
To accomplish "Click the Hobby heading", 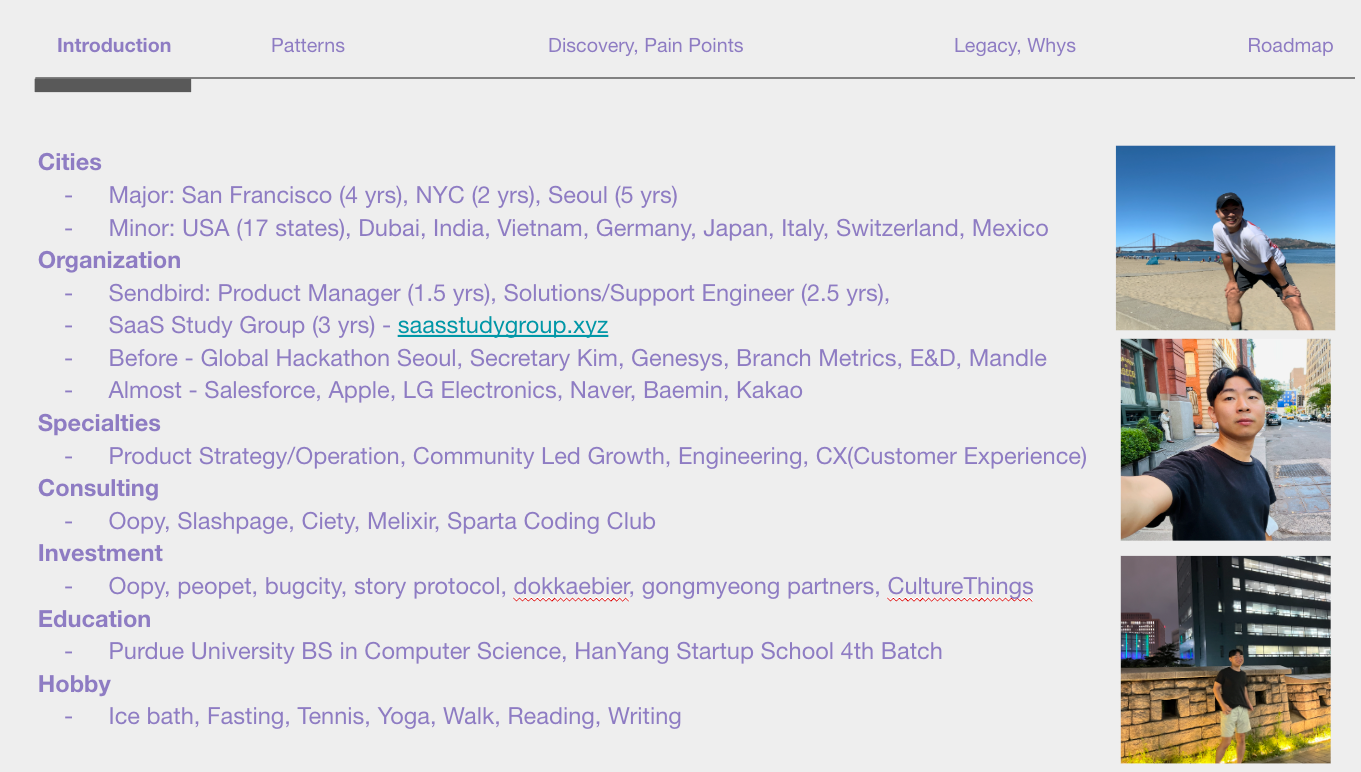I will click(74, 684).
